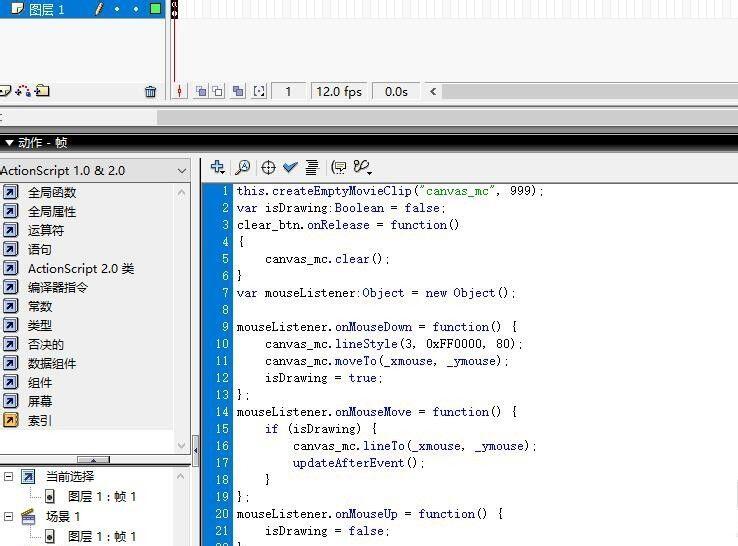The width and height of the screenshot is (738, 546).
Task: Click Show code hint icon
Action: point(338,167)
